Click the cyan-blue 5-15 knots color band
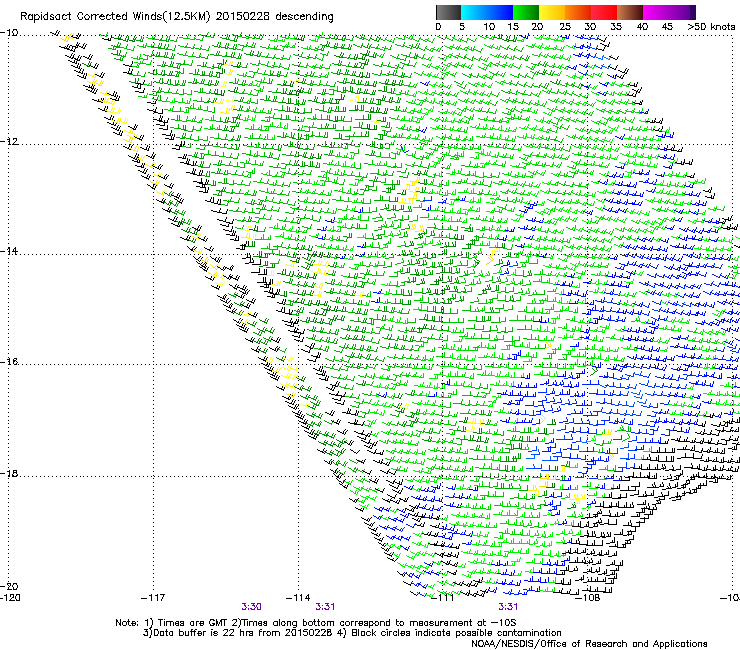 (x=487, y=12)
